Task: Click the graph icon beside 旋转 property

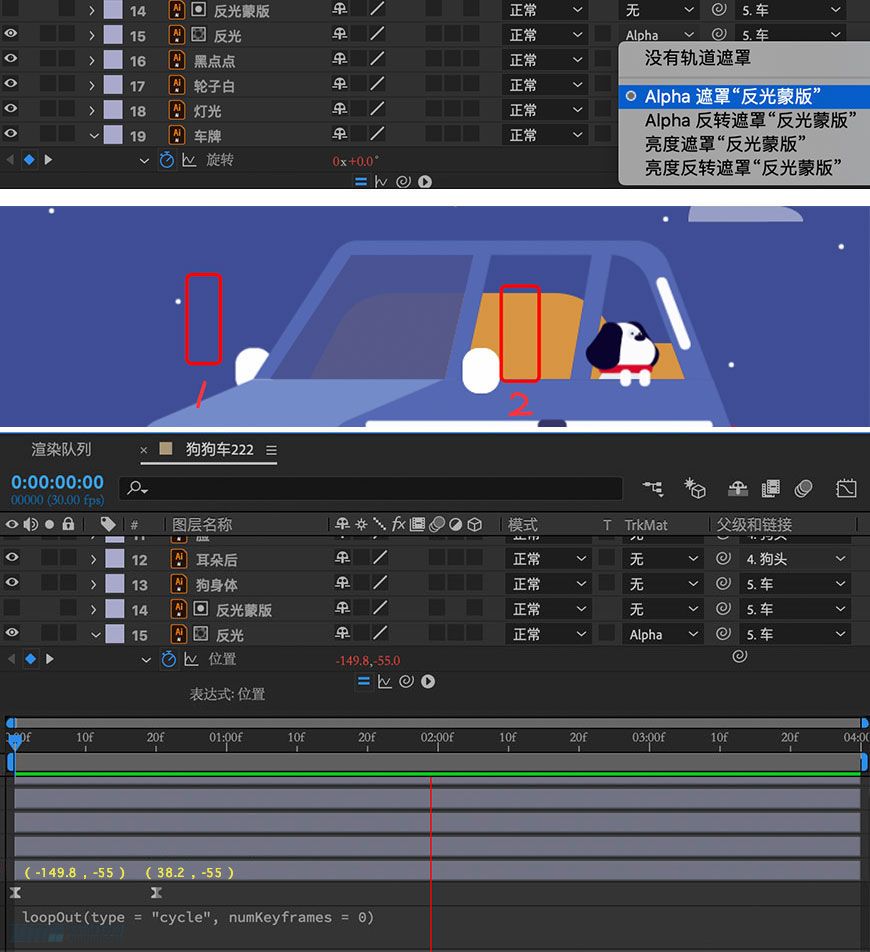Action: [189, 160]
